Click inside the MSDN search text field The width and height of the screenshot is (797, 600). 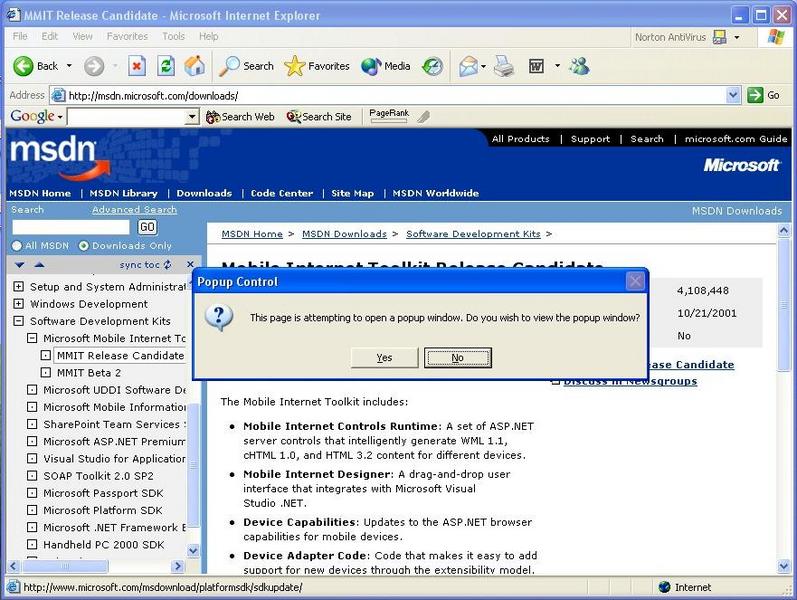click(71, 227)
